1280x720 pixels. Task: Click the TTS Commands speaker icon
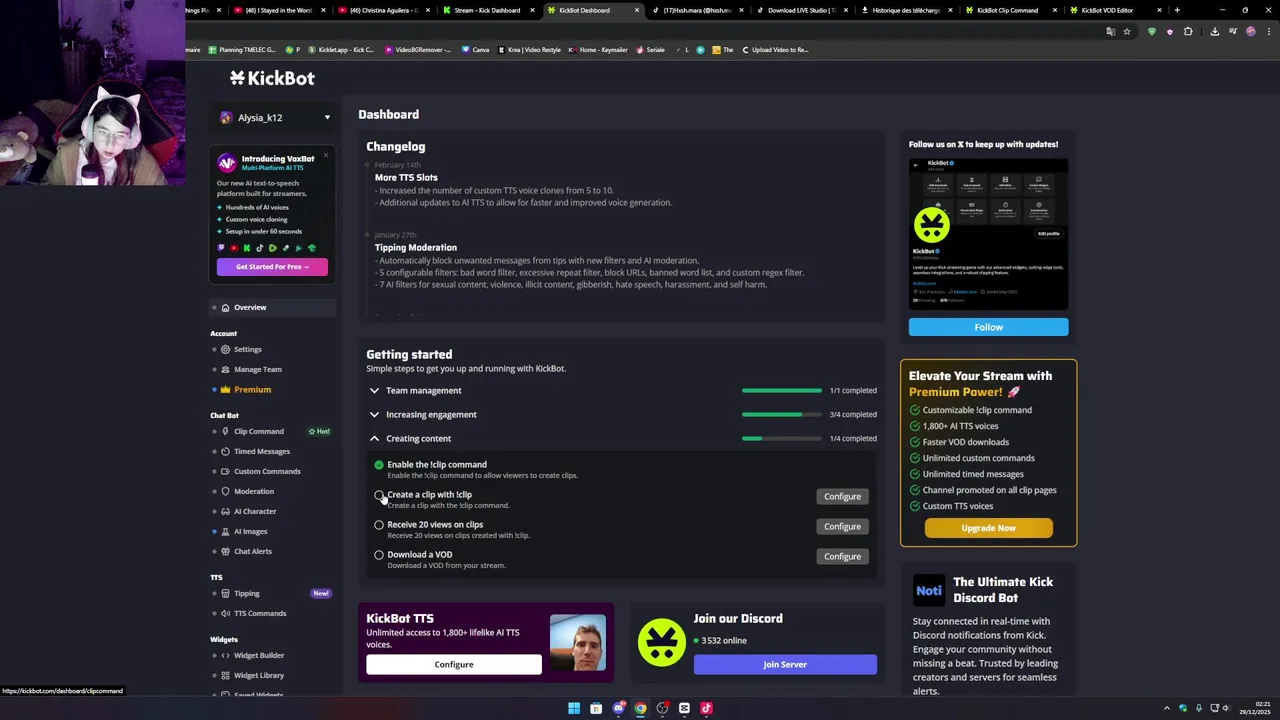click(x=225, y=613)
